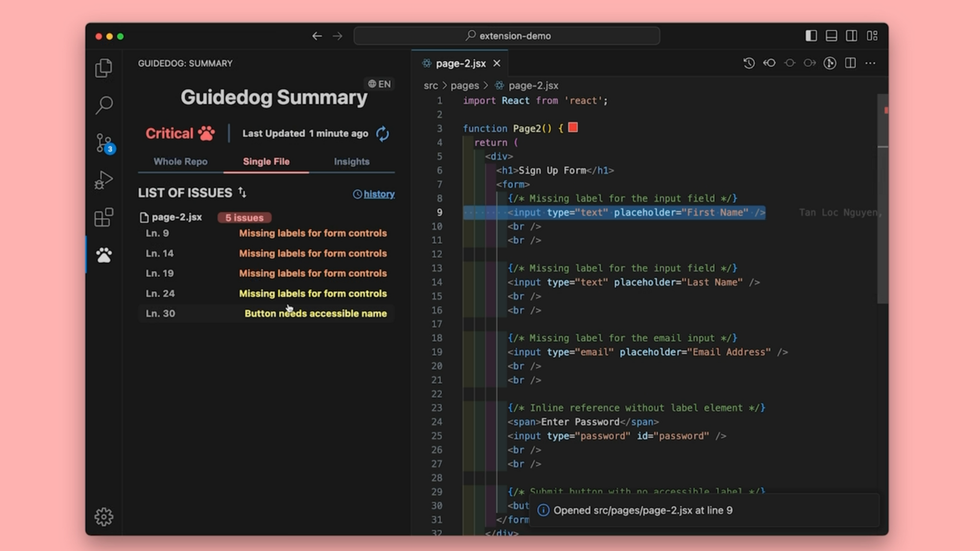980x551 pixels.
Task: Click the highlighted First Name input code line
Action: click(x=614, y=212)
